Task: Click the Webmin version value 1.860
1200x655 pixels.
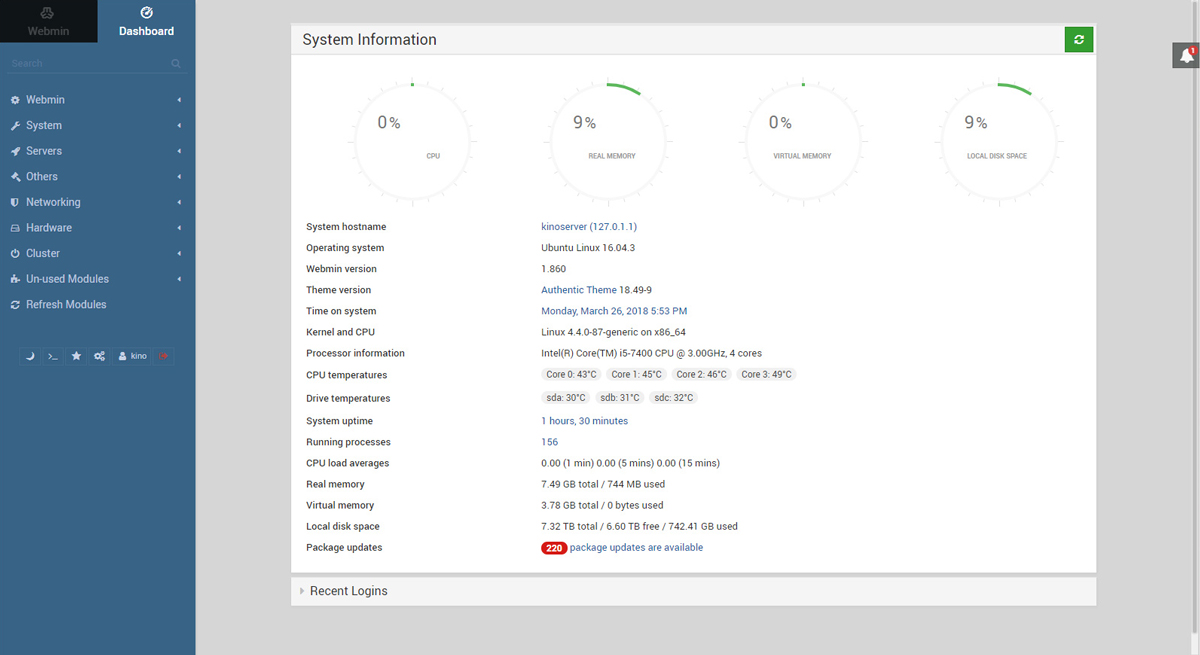Action: tap(553, 269)
